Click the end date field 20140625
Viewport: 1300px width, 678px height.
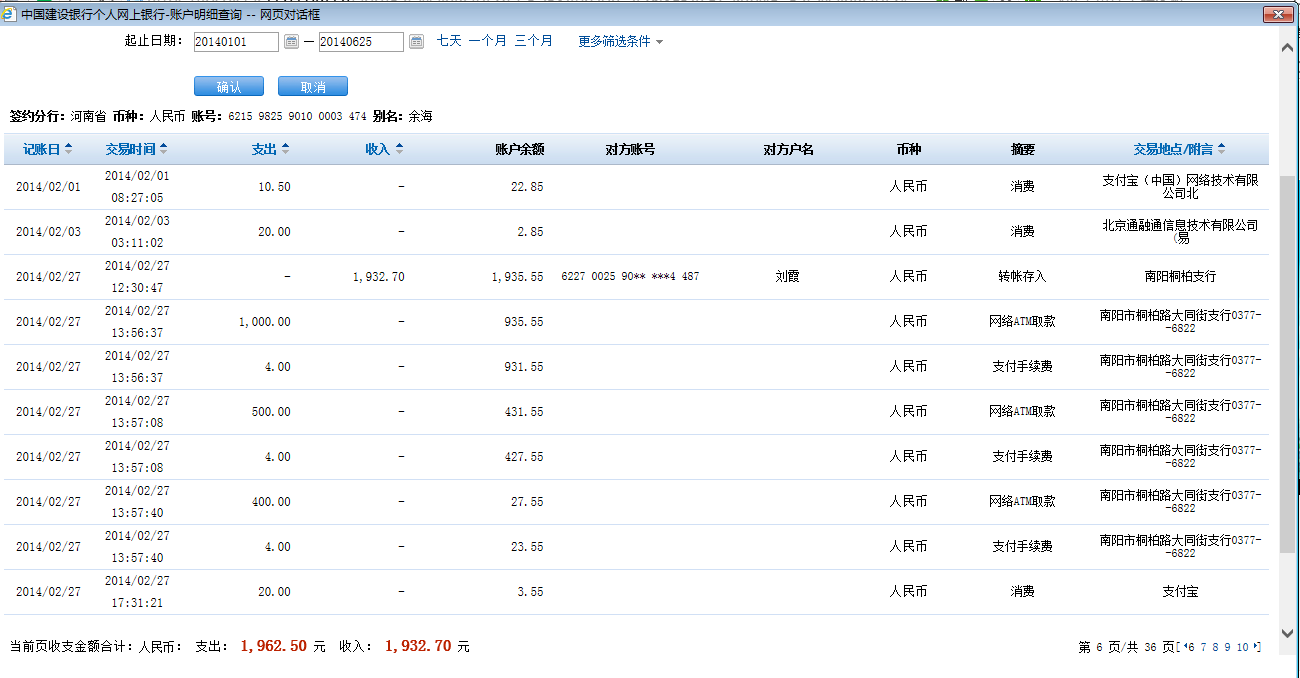[360, 42]
